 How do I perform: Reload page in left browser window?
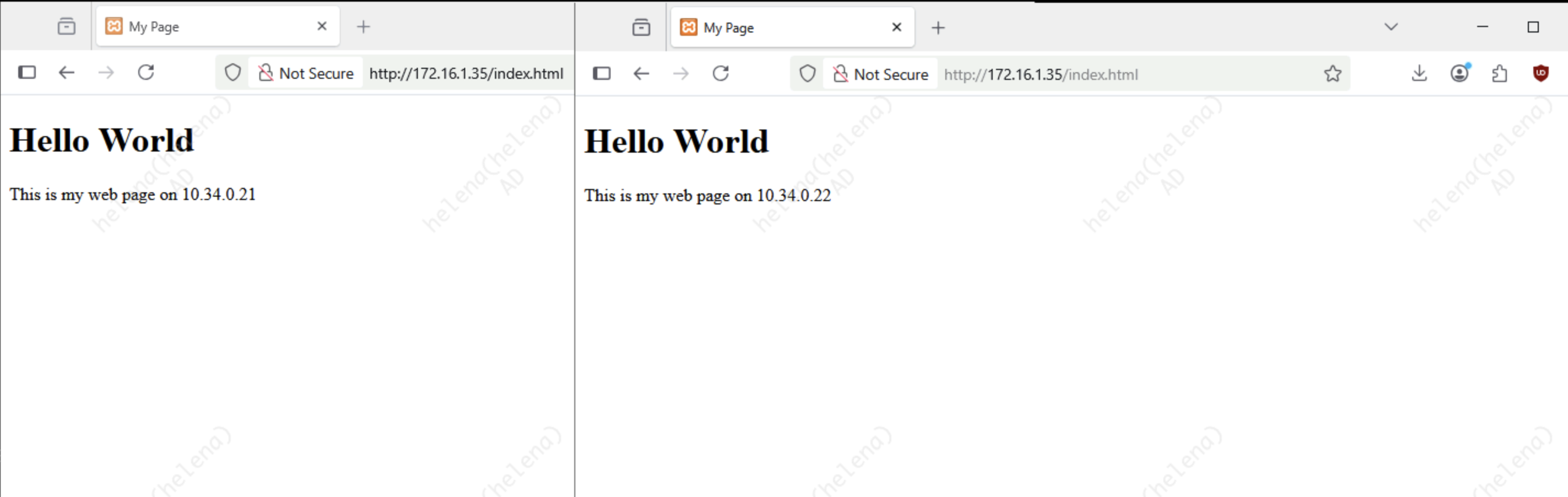tap(146, 73)
